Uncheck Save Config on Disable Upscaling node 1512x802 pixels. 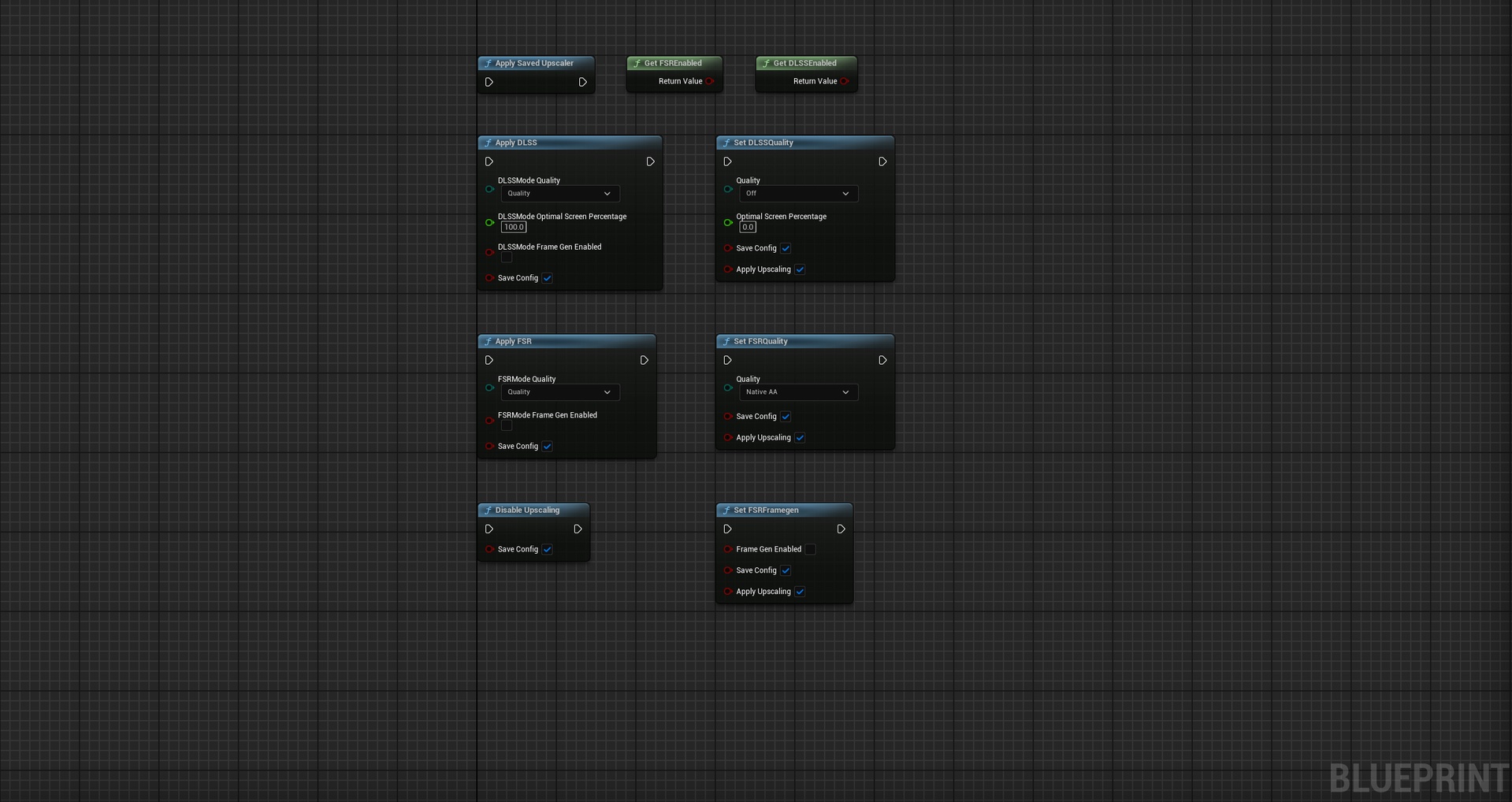tap(548, 550)
